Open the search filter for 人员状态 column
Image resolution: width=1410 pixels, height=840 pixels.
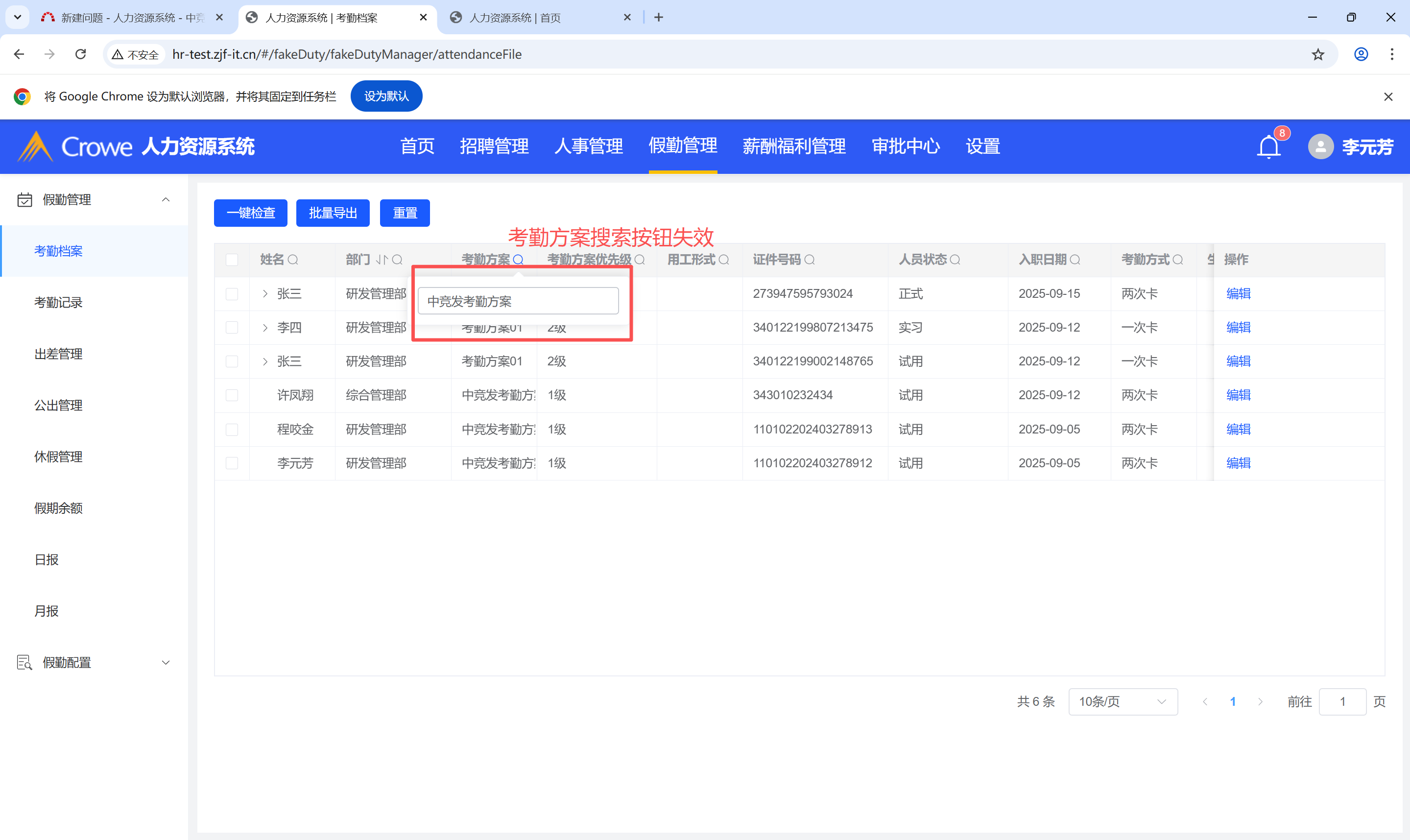pos(955,260)
